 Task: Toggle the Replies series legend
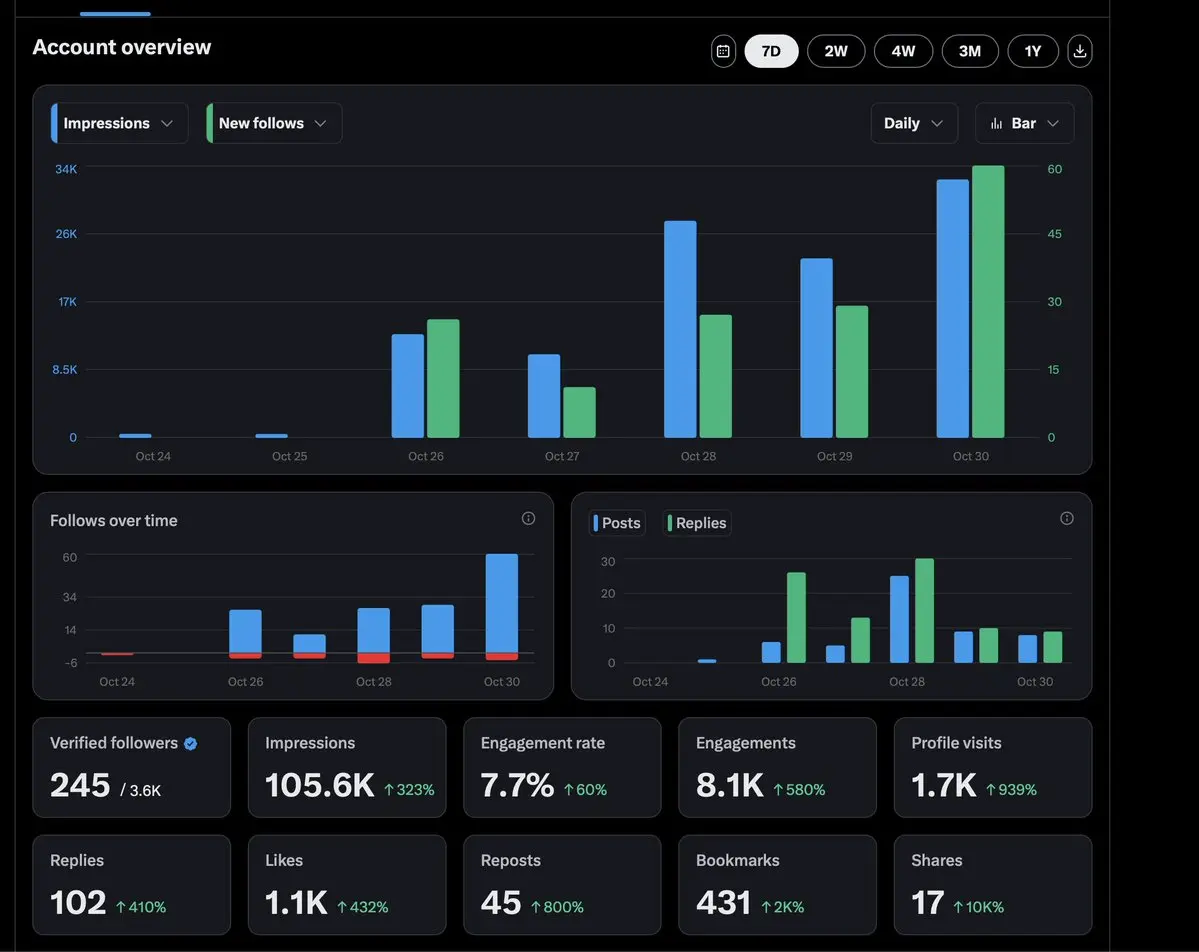697,523
